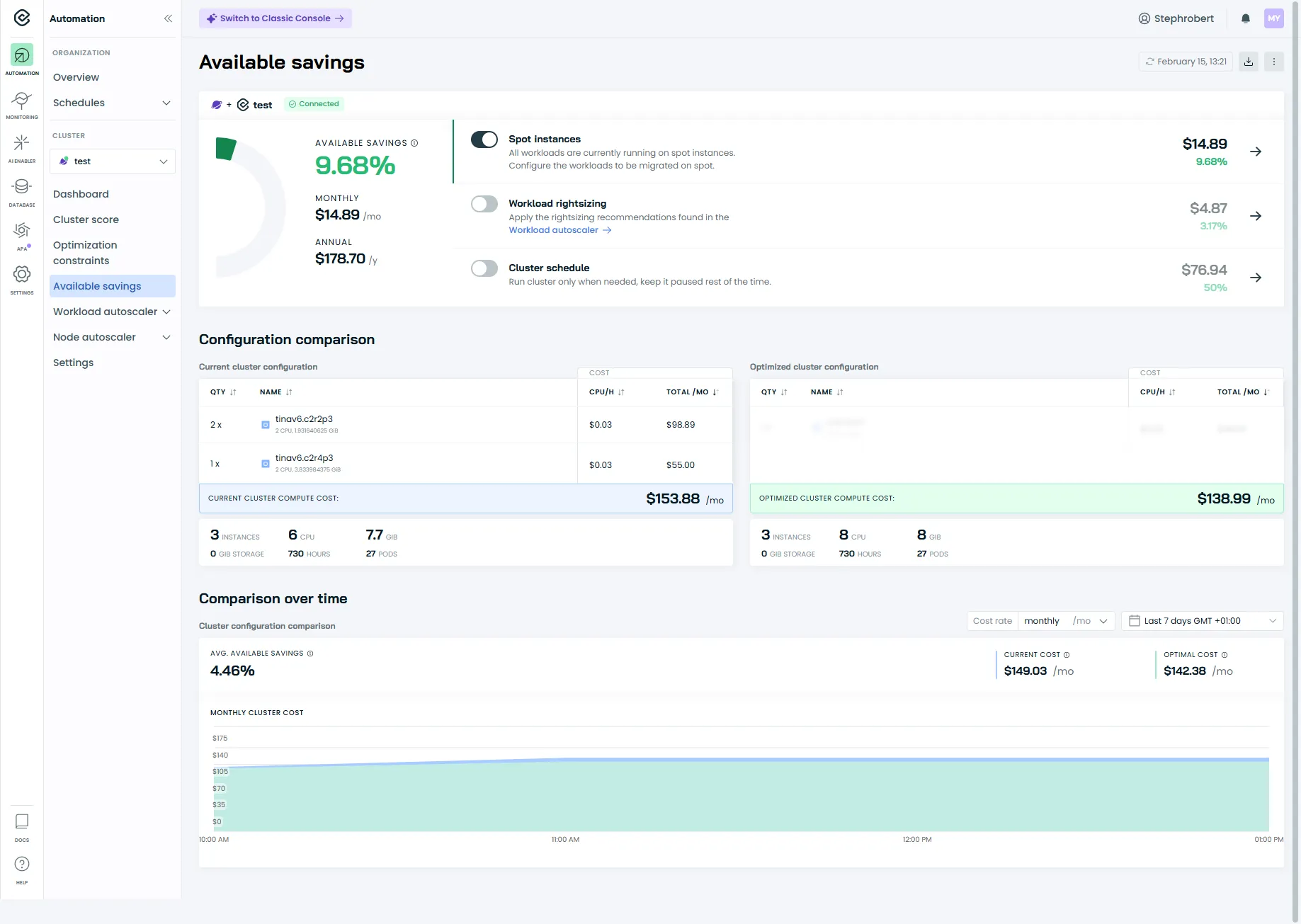Screen dimensions: 1301x924
Task: Click the download report icon
Action: [x=1249, y=62]
